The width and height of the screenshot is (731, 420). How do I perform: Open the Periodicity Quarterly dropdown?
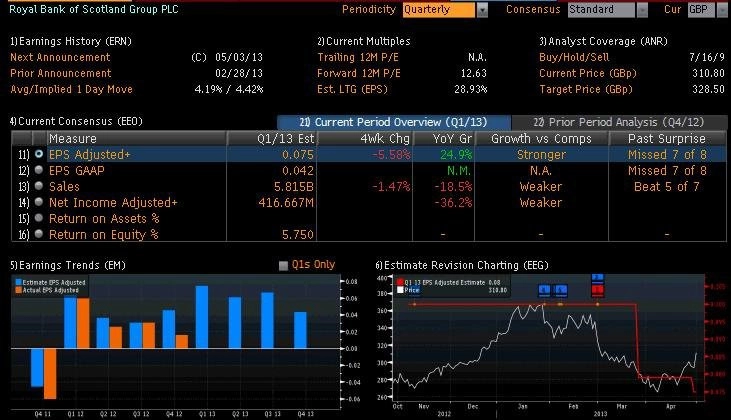445,10
